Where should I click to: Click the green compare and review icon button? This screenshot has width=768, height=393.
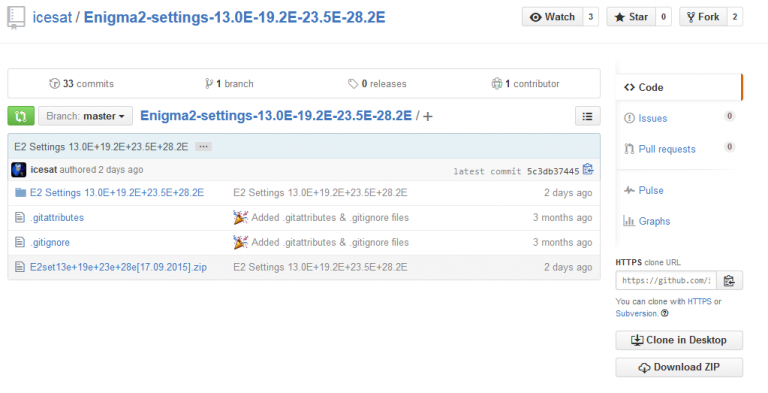click(21, 116)
